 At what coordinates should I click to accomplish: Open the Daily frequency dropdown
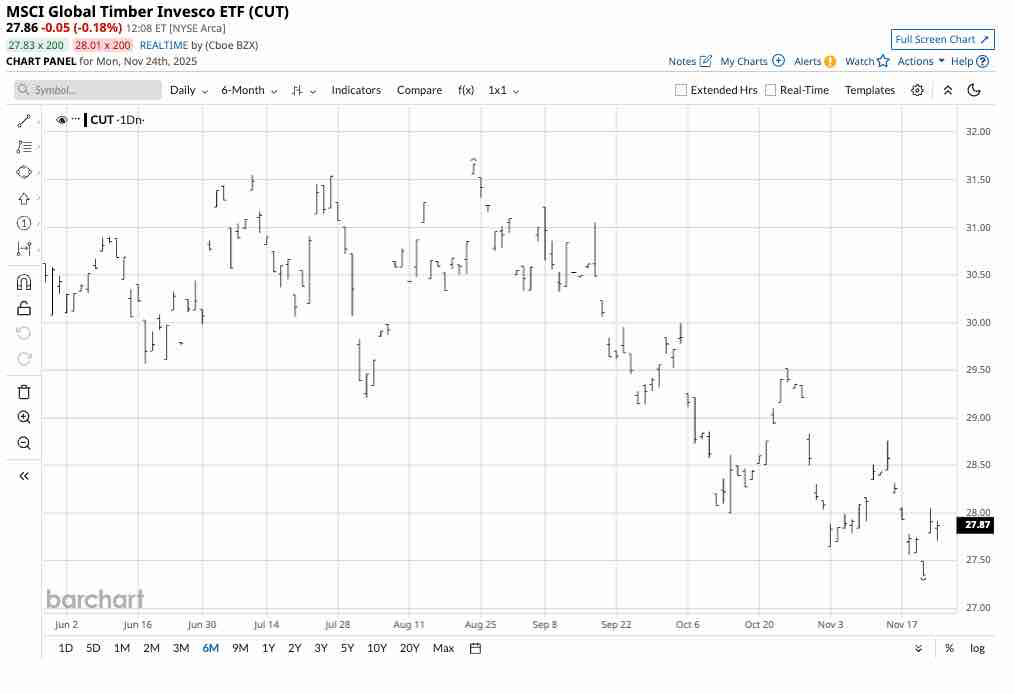click(189, 90)
